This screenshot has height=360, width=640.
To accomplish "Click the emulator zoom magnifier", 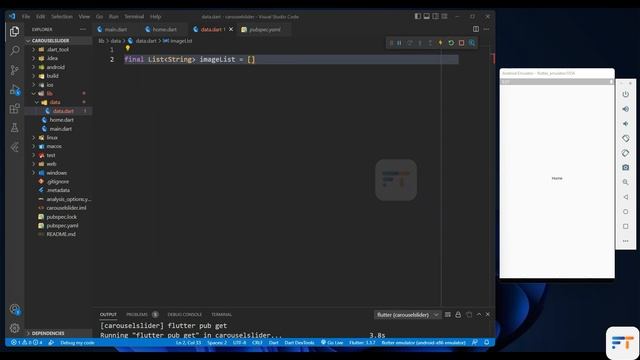I will pyautogui.click(x=626, y=182).
